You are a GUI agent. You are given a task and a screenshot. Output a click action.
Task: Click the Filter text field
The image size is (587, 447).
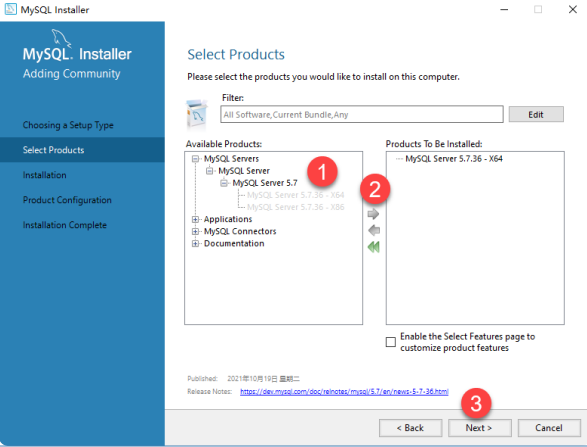pyautogui.click(x=362, y=115)
